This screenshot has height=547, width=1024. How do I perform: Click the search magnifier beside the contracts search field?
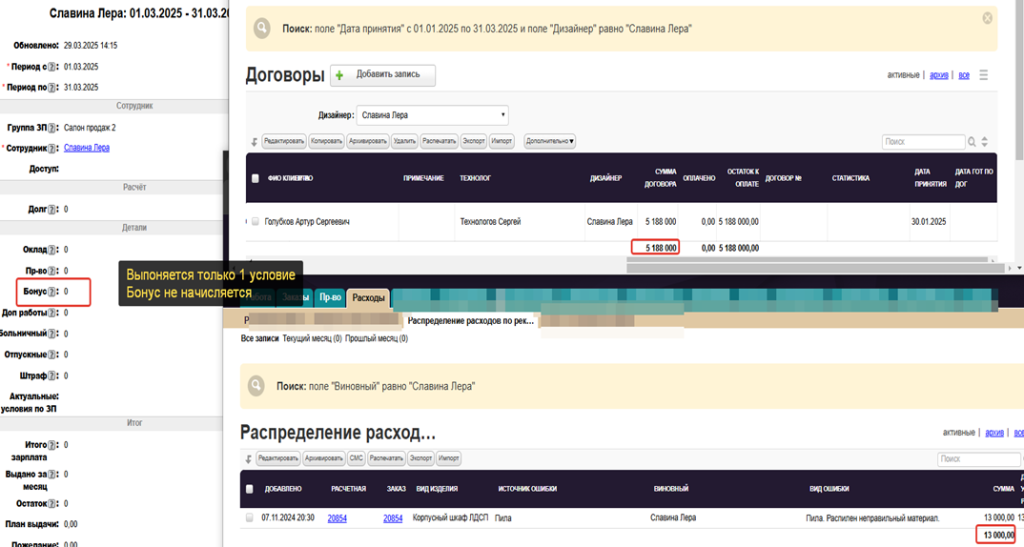pyautogui.click(x=973, y=142)
